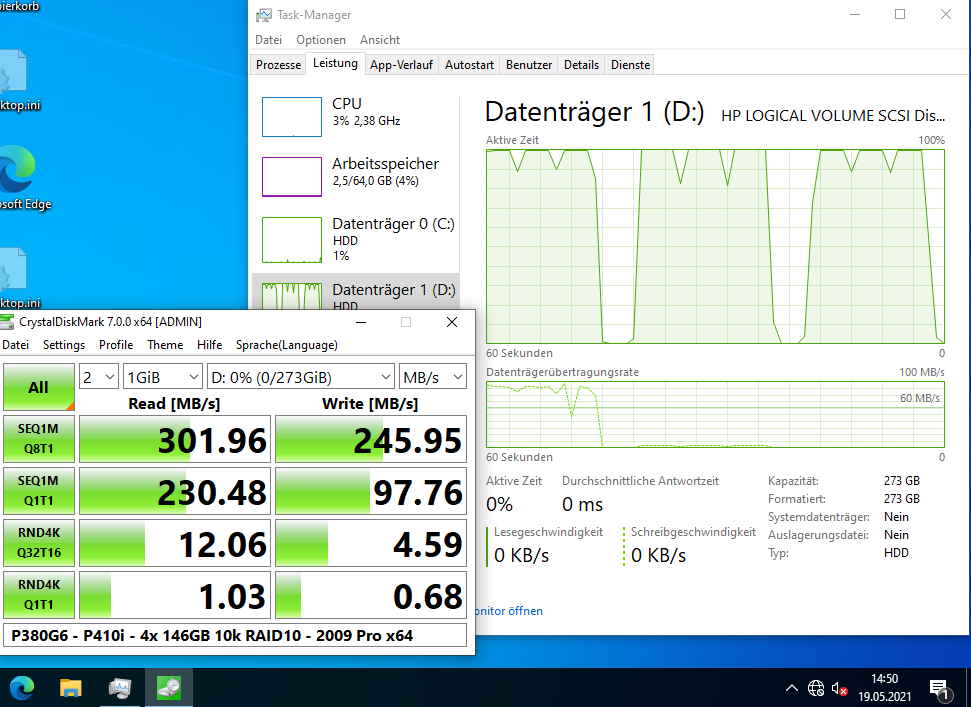Run the SEQ1M Q8T1 benchmark
This screenshot has height=707, width=971.
(39, 439)
